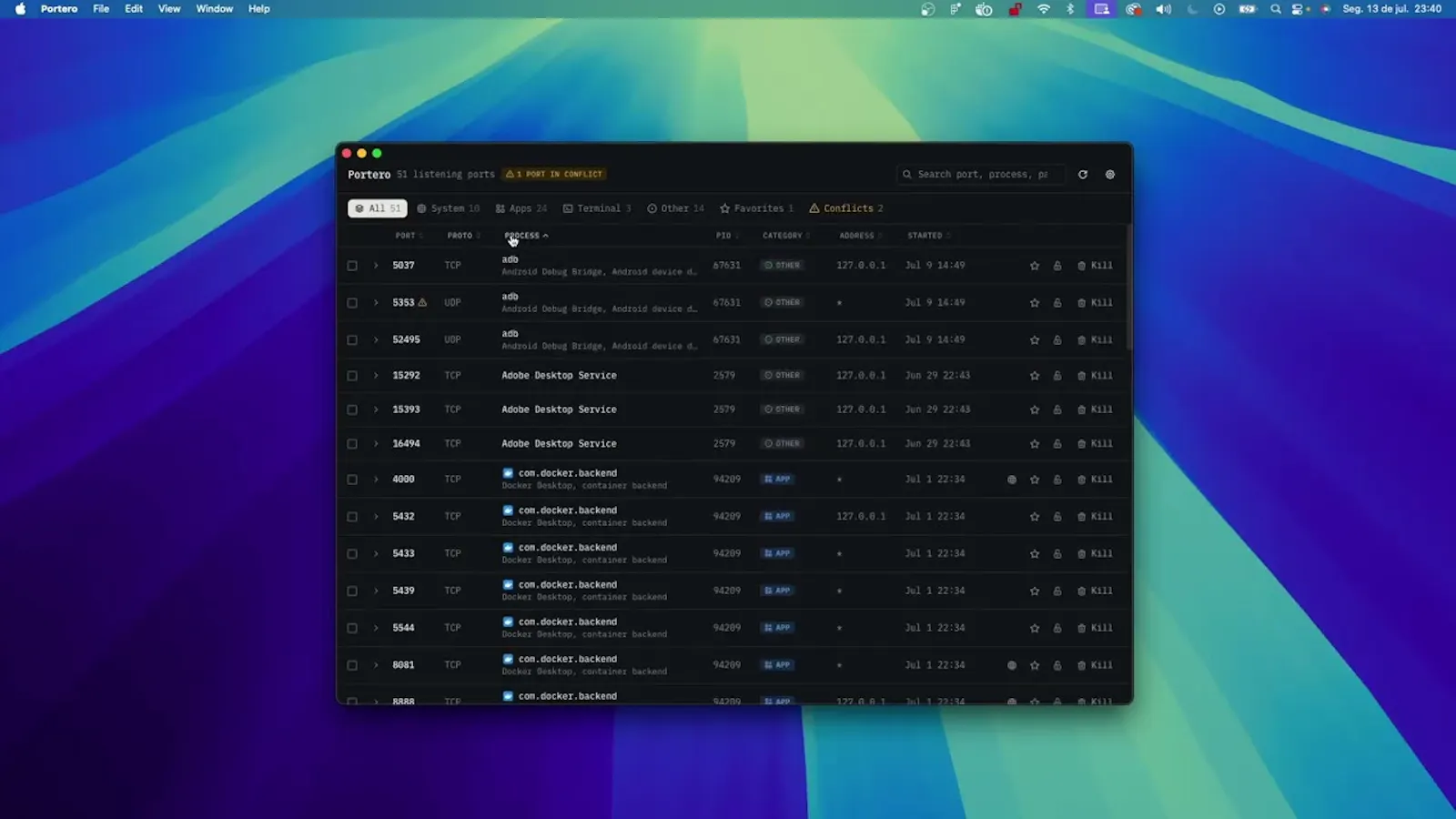The width and height of the screenshot is (1456, 819).
Task: Click the lock icon for port 5439
Action: point(1057,591)
